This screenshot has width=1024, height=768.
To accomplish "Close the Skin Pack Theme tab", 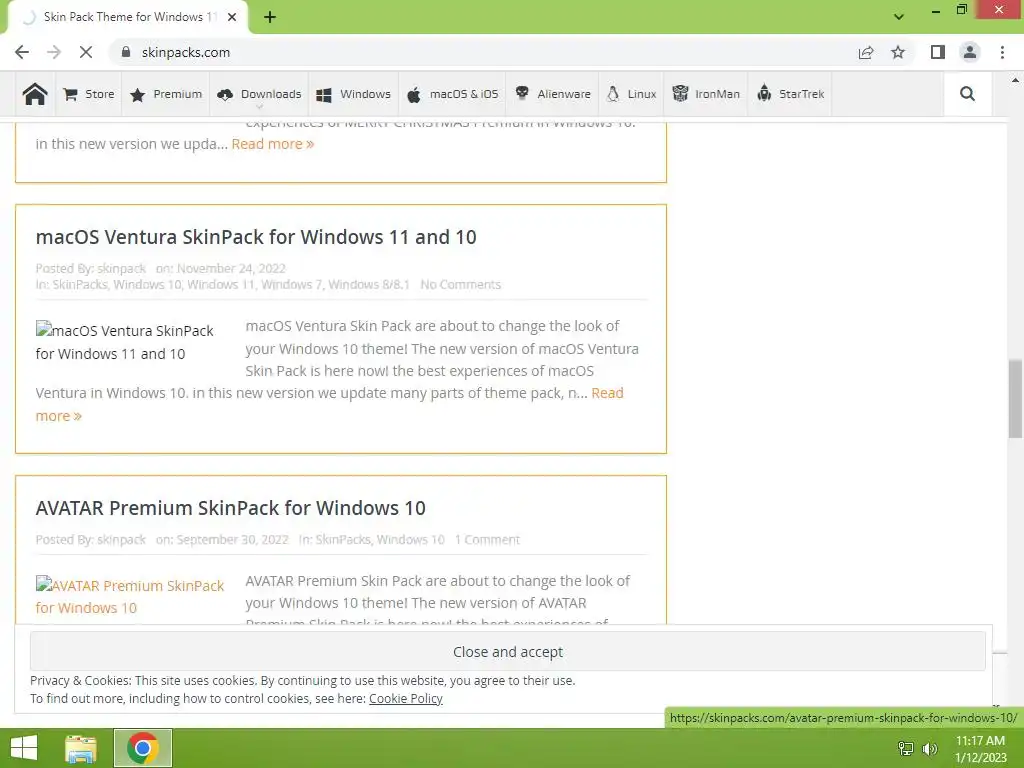I will (232, 17).
